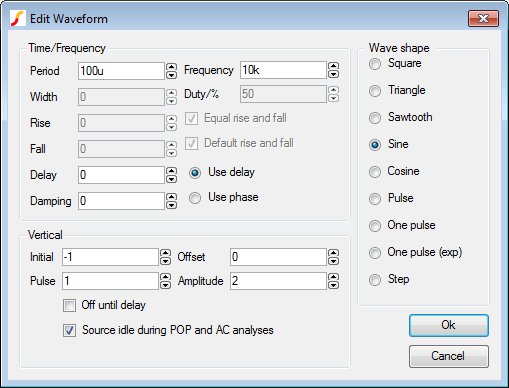
Task: Select Triangle wave shape
Action: (375, 91)
